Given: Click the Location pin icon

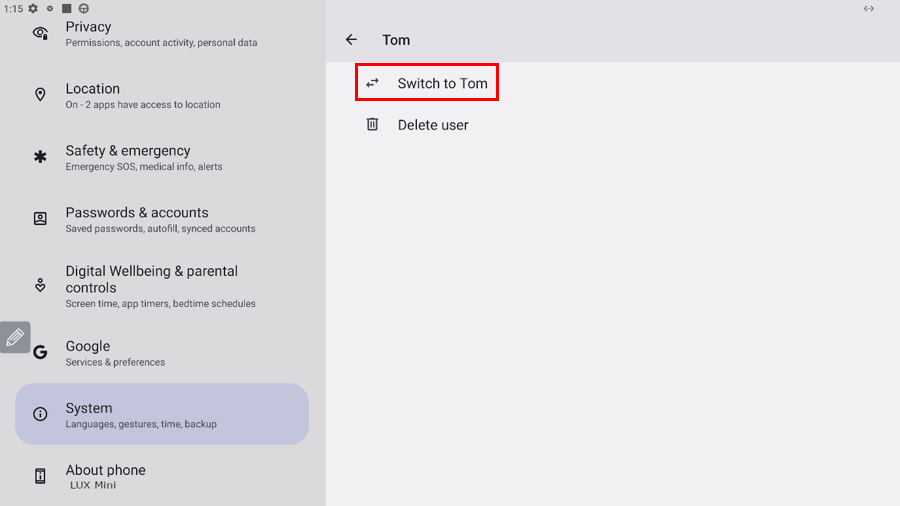Looking at the screenshot, I should pos(40,95).
